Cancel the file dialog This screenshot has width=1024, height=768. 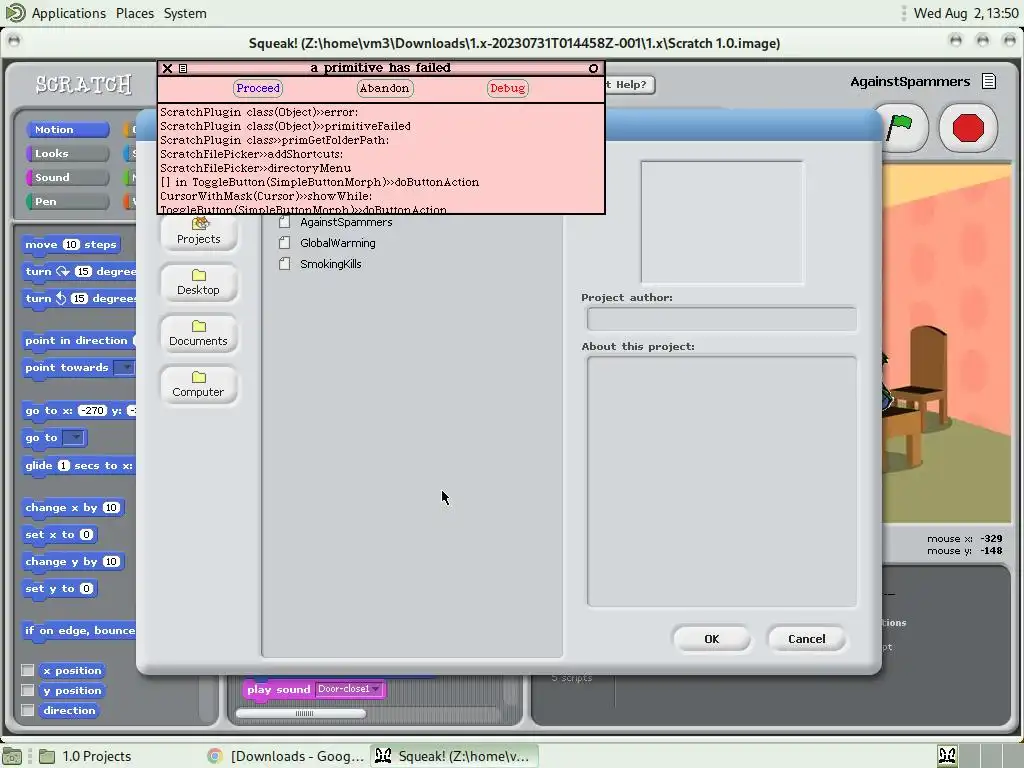pyautogui.click(x=807, y=639)
